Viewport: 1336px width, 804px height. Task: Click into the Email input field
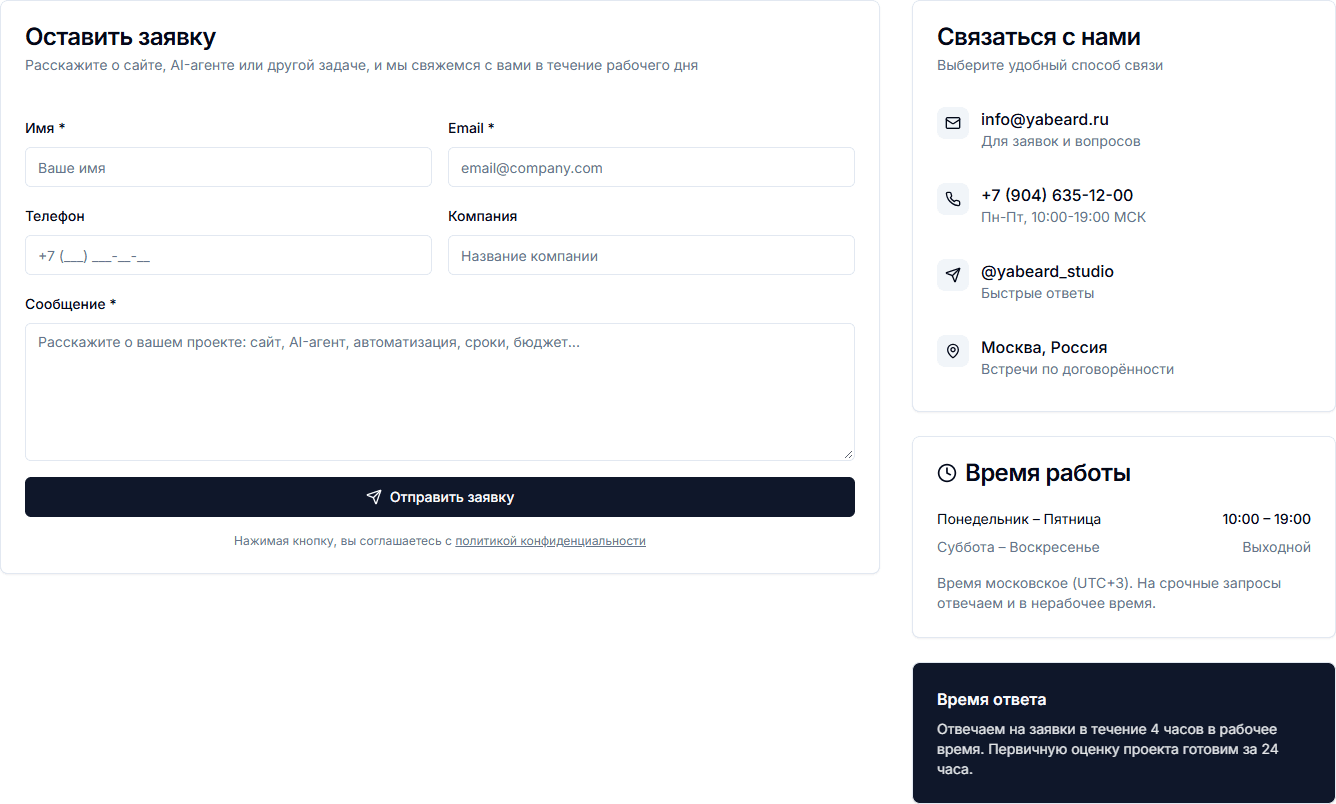[x=651, y=167]
